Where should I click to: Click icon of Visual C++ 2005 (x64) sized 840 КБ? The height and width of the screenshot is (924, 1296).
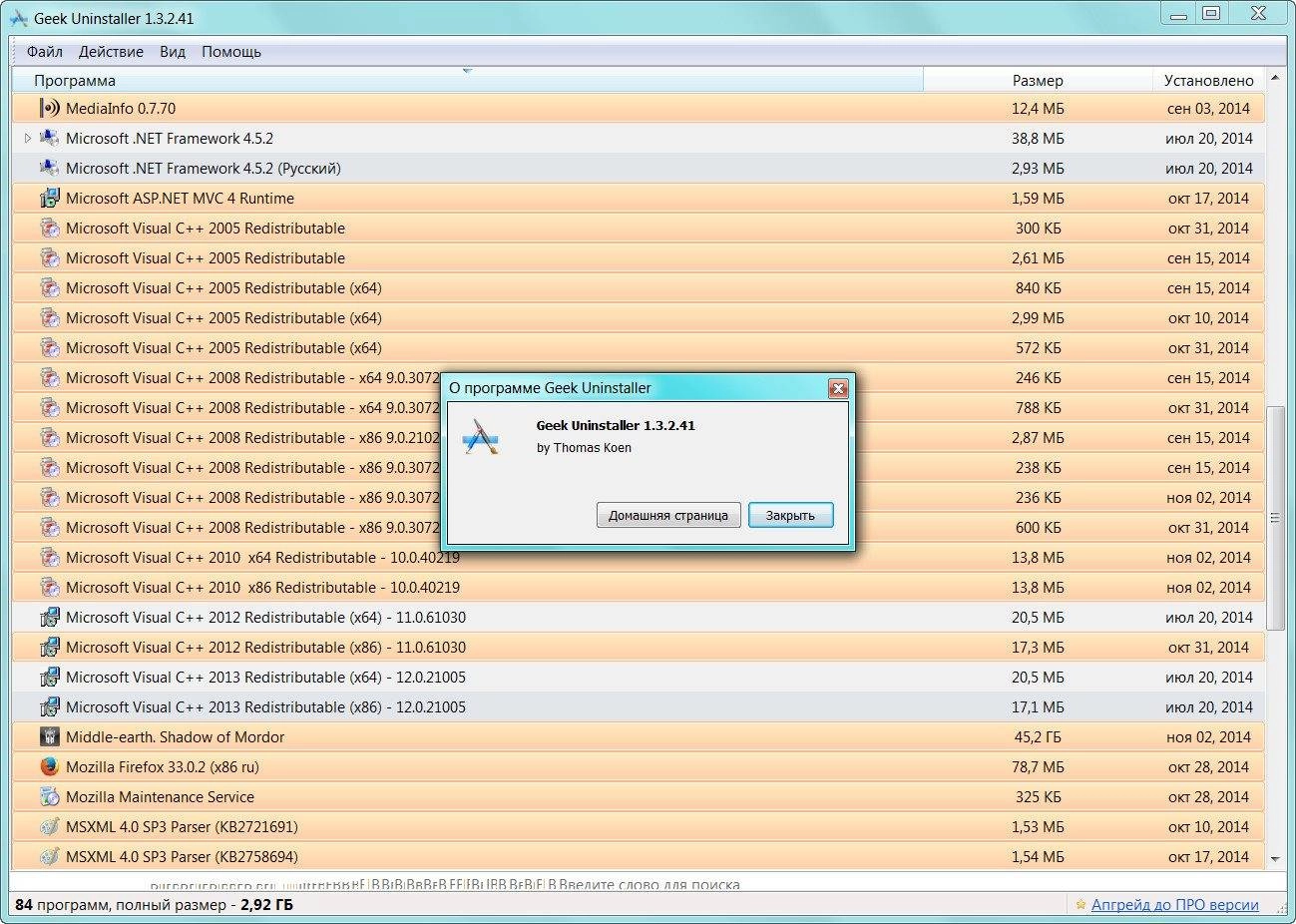tap(49, 287)
